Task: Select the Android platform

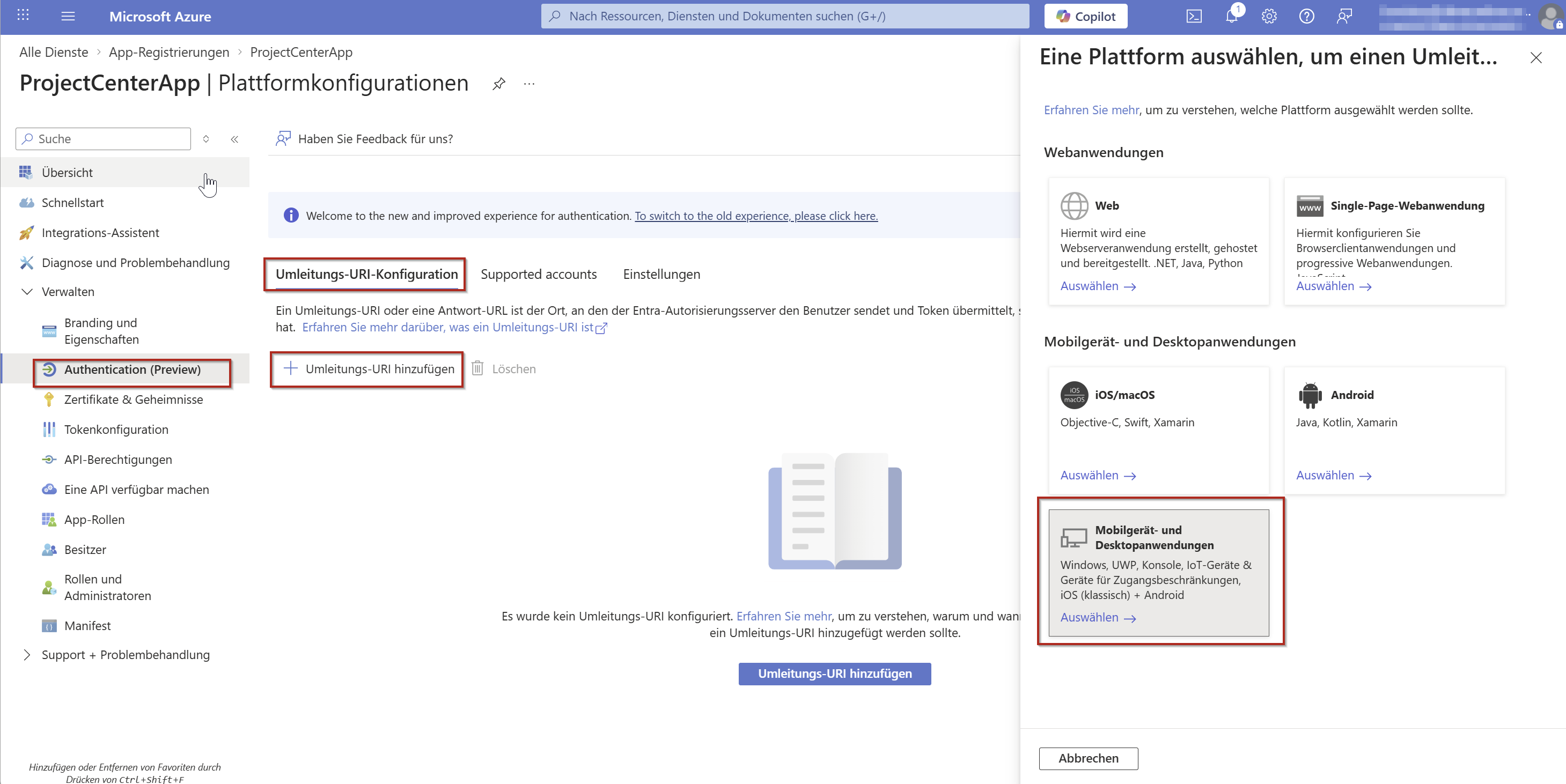Action: [x=1394, y=430]
